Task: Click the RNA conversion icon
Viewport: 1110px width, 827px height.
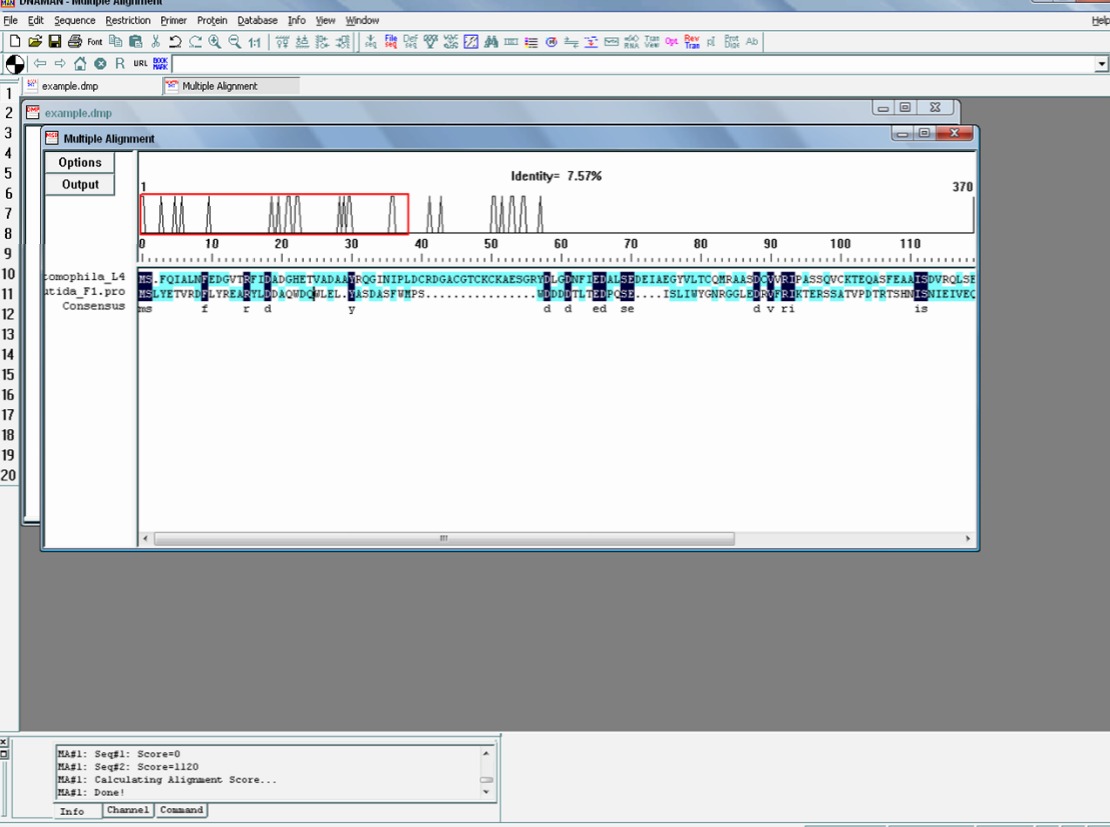Action: pos(631,42)
